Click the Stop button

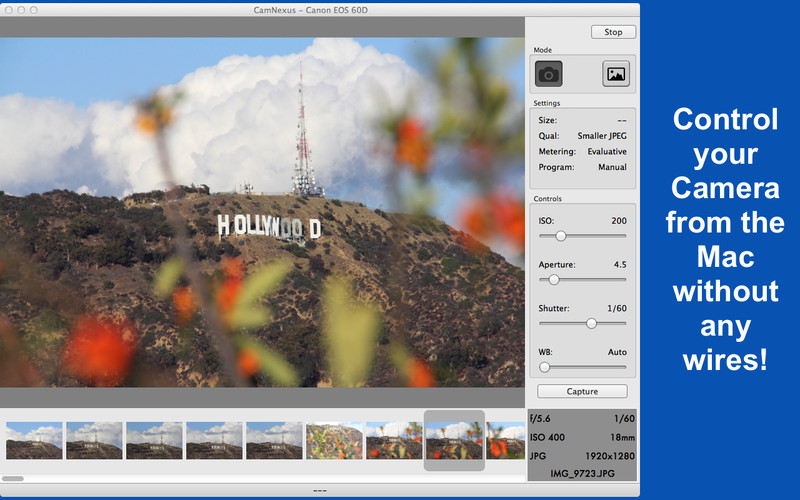613,32
